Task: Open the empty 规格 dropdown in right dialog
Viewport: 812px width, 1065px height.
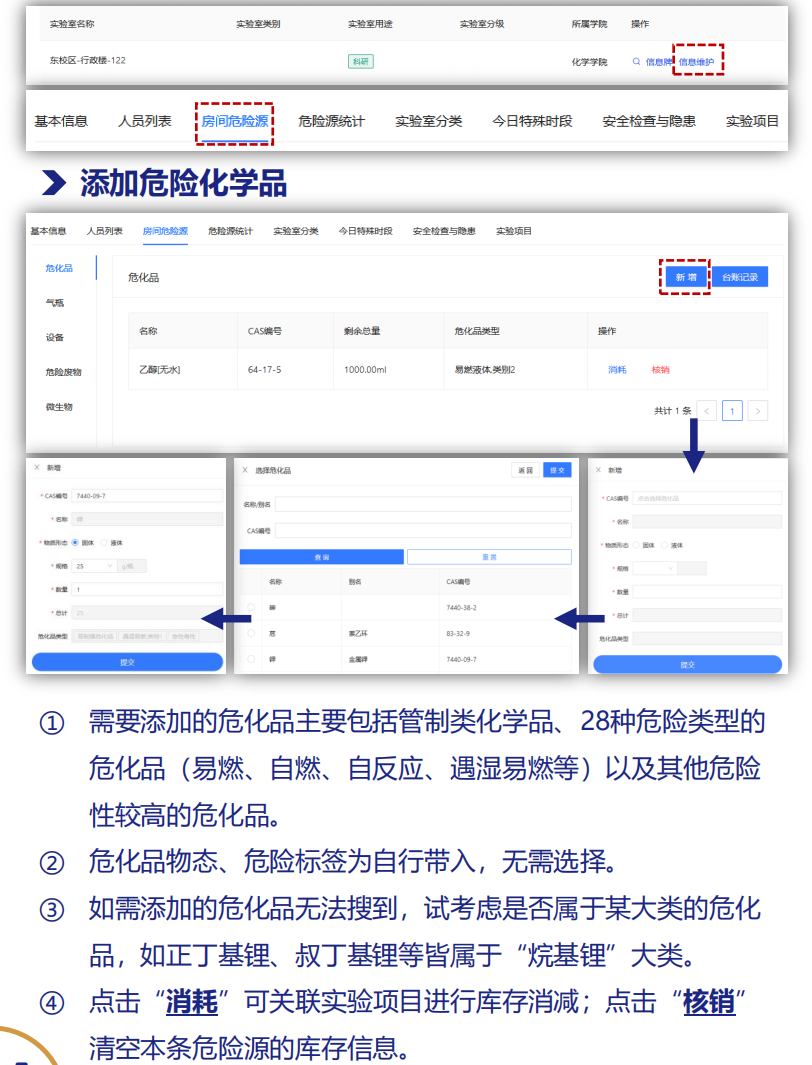Action: [655, 568]
